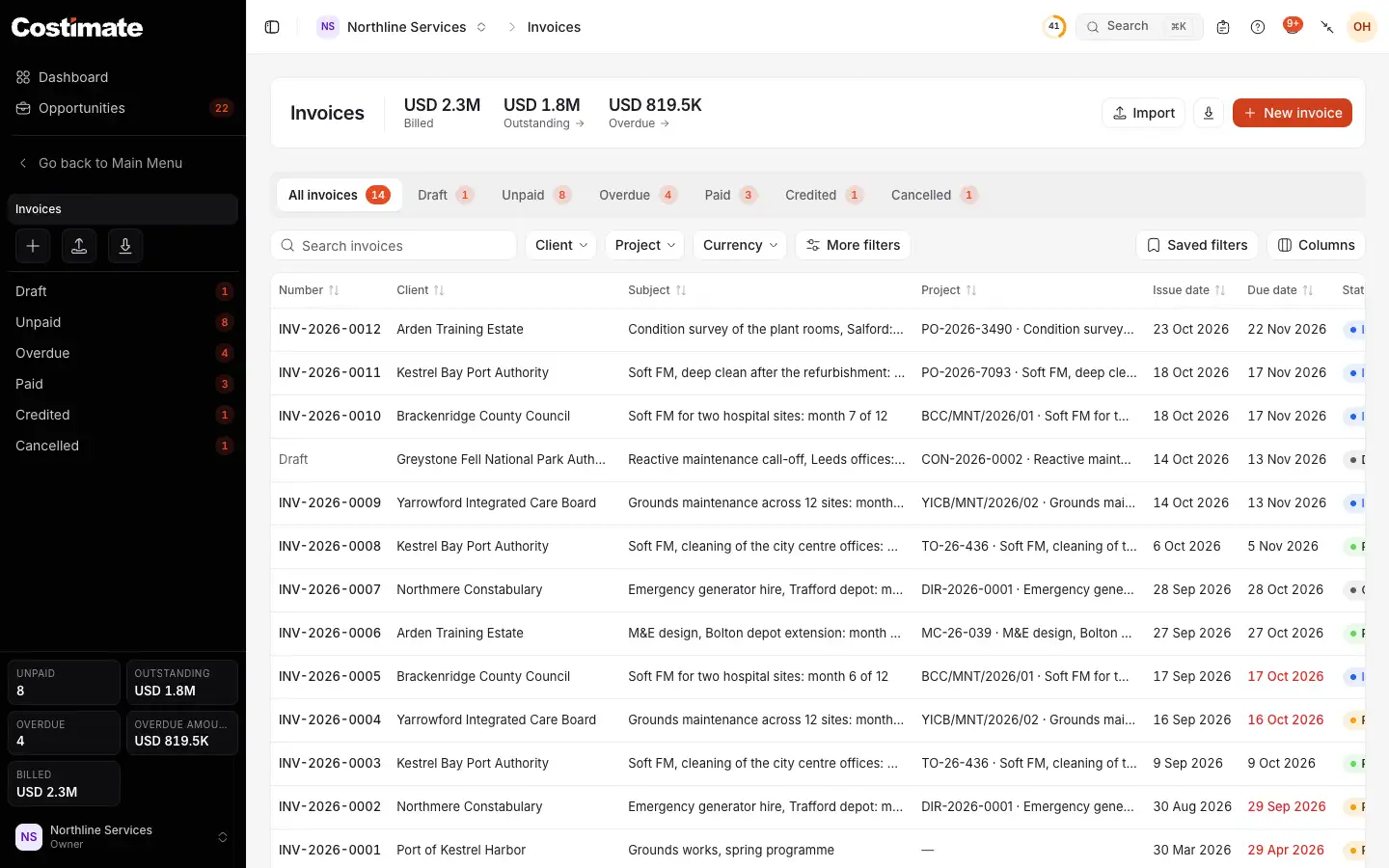Open the More filters panel
This screenshot has width=1389, height=868.
(853, 245)
